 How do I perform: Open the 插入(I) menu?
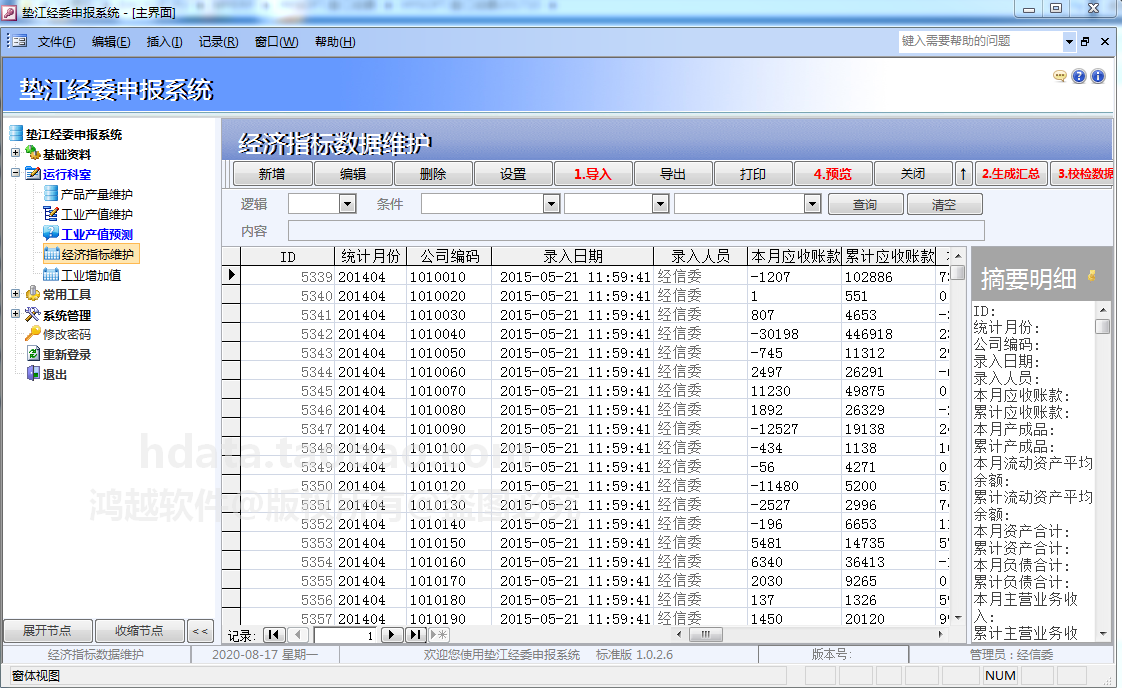click(165, 42)
